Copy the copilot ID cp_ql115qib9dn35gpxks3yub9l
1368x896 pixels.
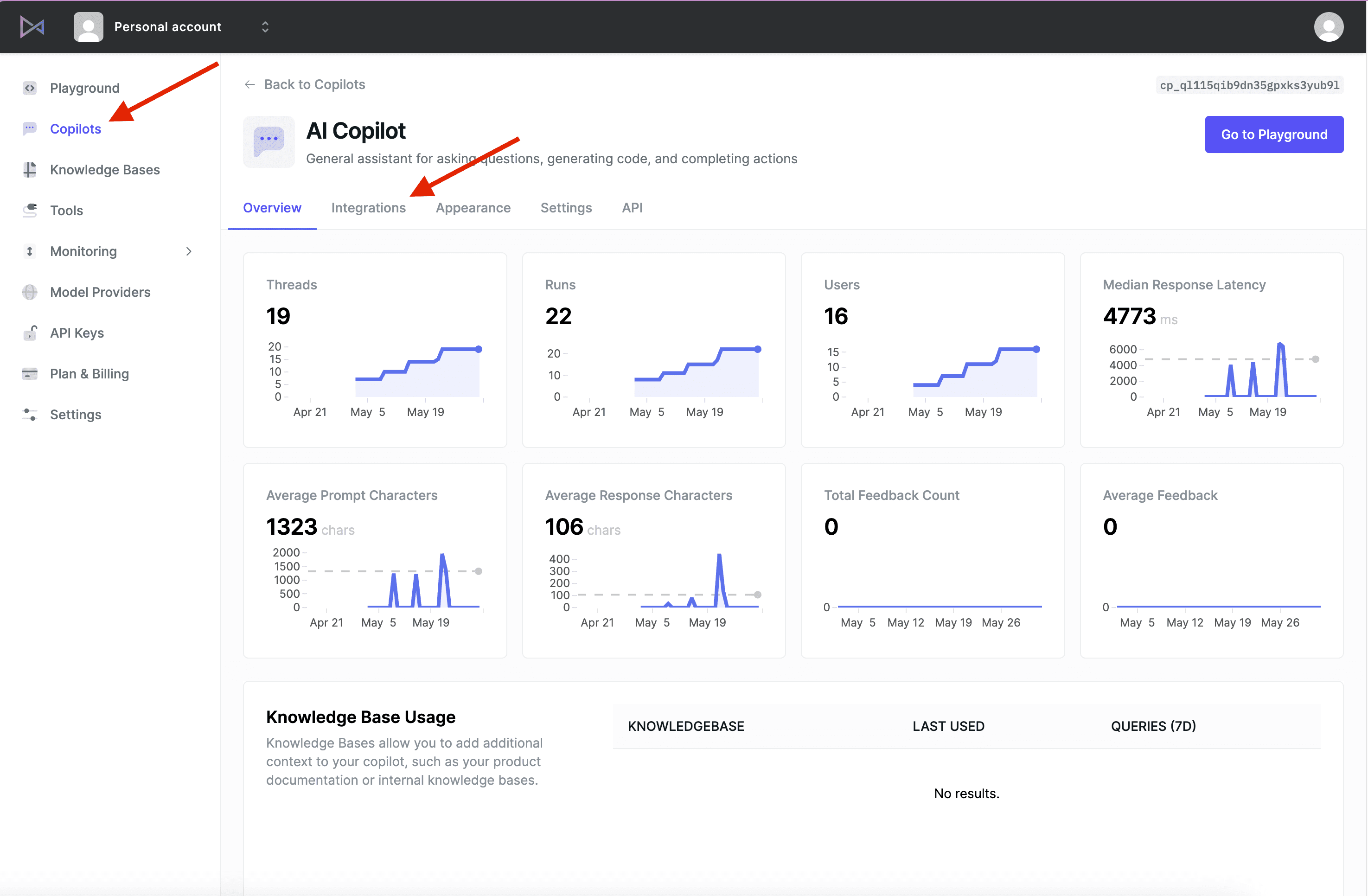click(1249, 85)
